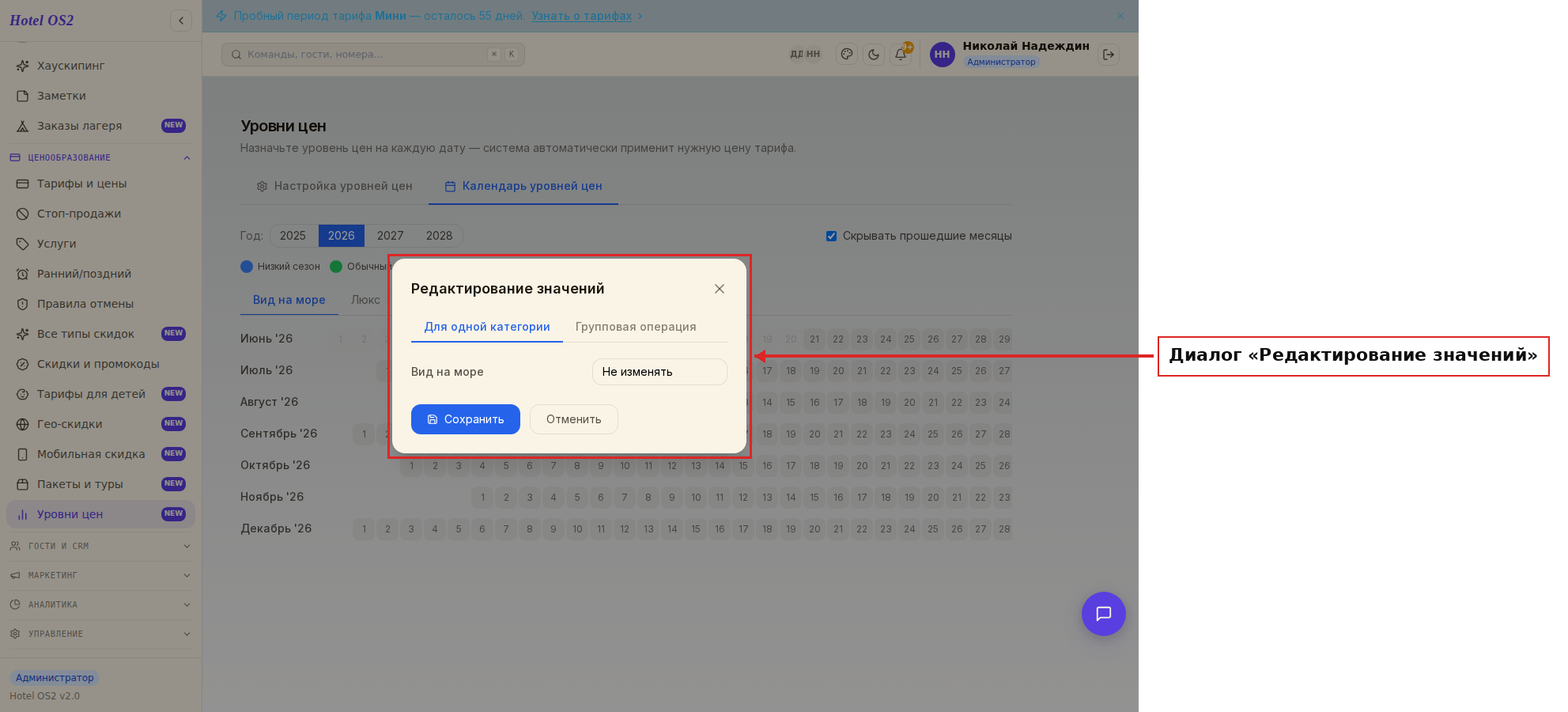1568x712 pixels.
Task: Switch to Для одной категории tab
Action: pos(487,327)
